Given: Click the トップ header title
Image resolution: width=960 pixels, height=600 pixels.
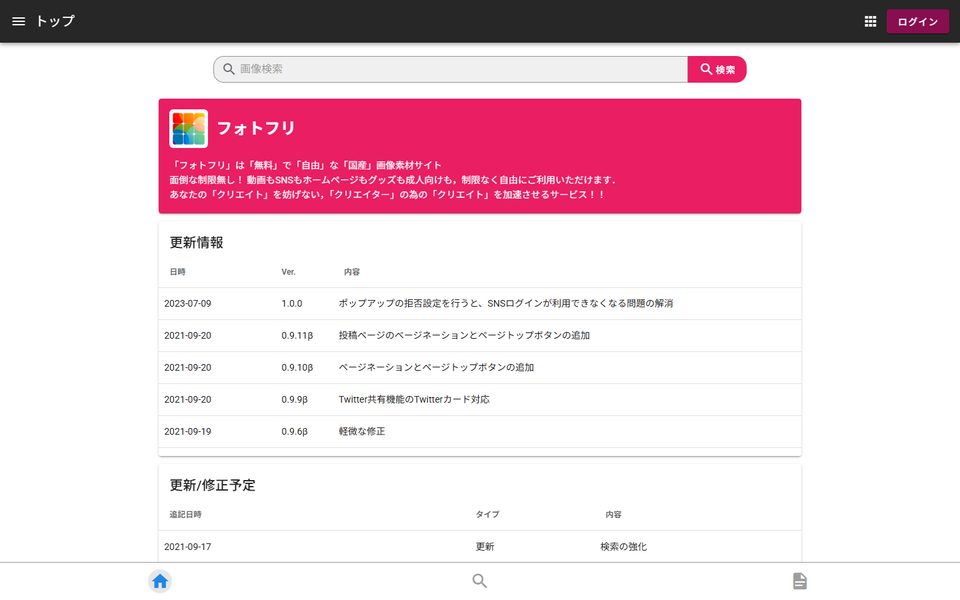Looking at the screenshot, I should [55, 21].
